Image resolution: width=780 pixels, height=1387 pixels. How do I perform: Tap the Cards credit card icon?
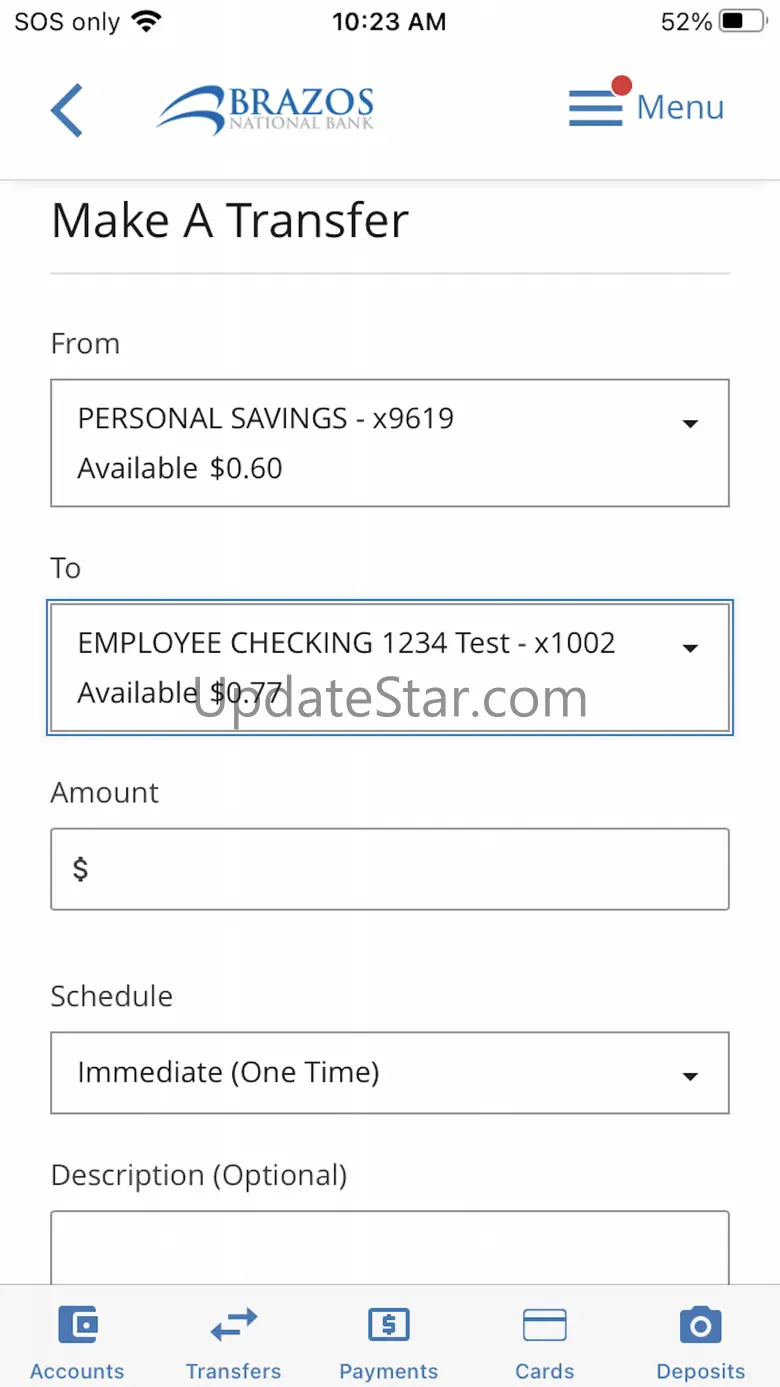[545, 1326]
